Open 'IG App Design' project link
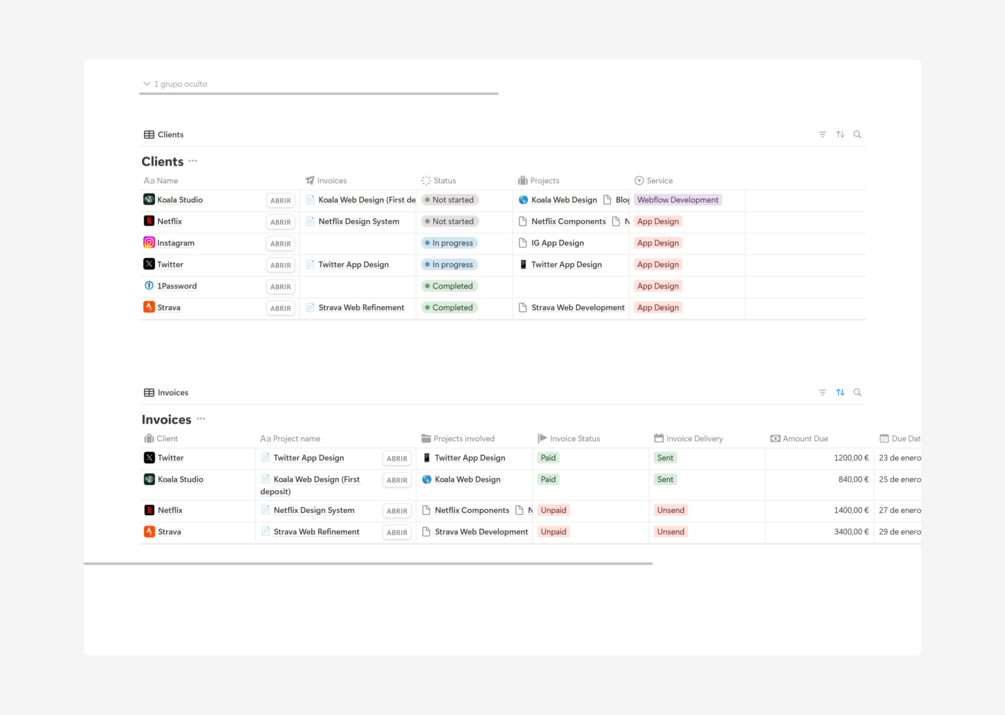The height and width of the screenshot is (715, 1005). 557,243
